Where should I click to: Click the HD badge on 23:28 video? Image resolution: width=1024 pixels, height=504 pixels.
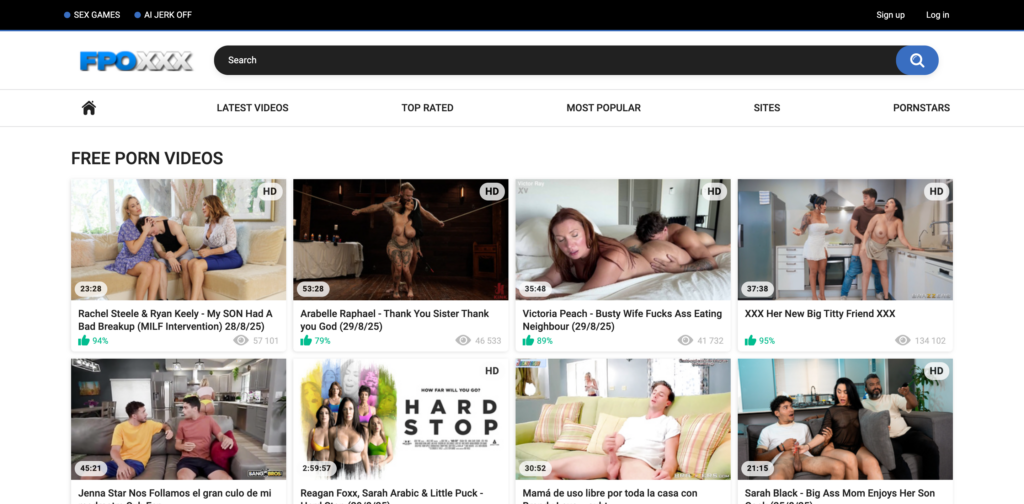click(270, 191)
